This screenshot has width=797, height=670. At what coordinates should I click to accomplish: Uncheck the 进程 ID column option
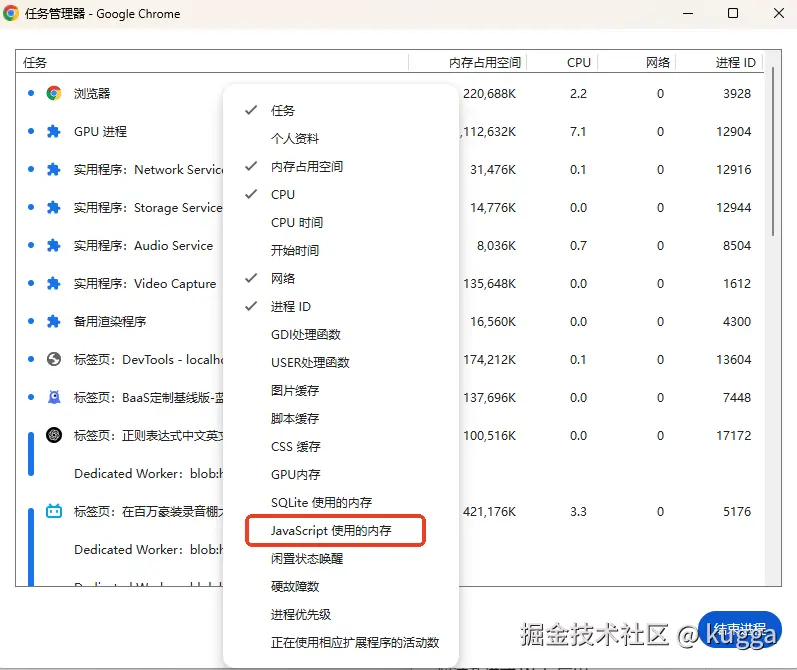coord(341,306)
